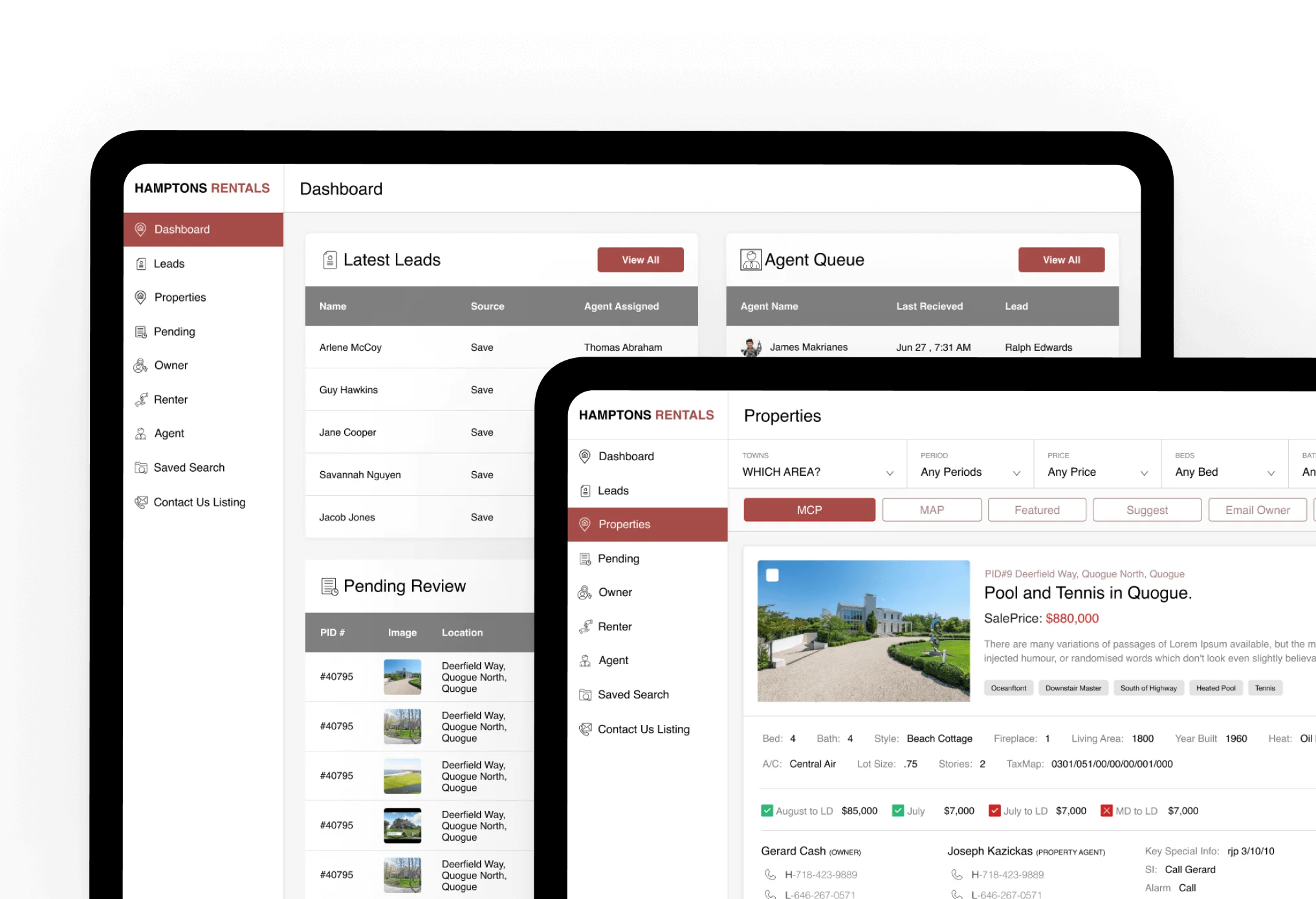The image size is (1316, 899).
Task: Uncheck the MD to LD checkbox
Action: point(1106,810)
